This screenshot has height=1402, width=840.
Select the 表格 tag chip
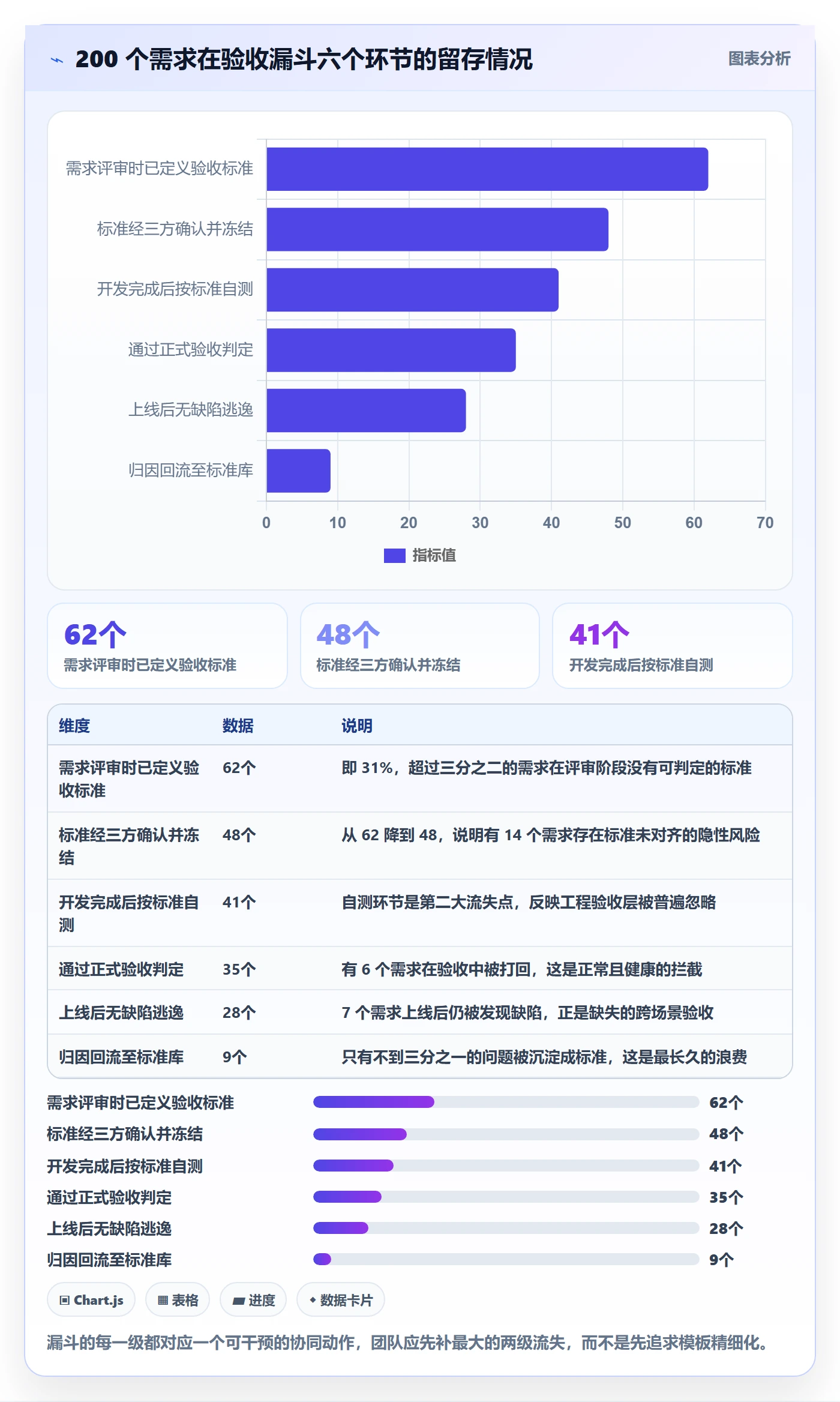pos(178,1300)
